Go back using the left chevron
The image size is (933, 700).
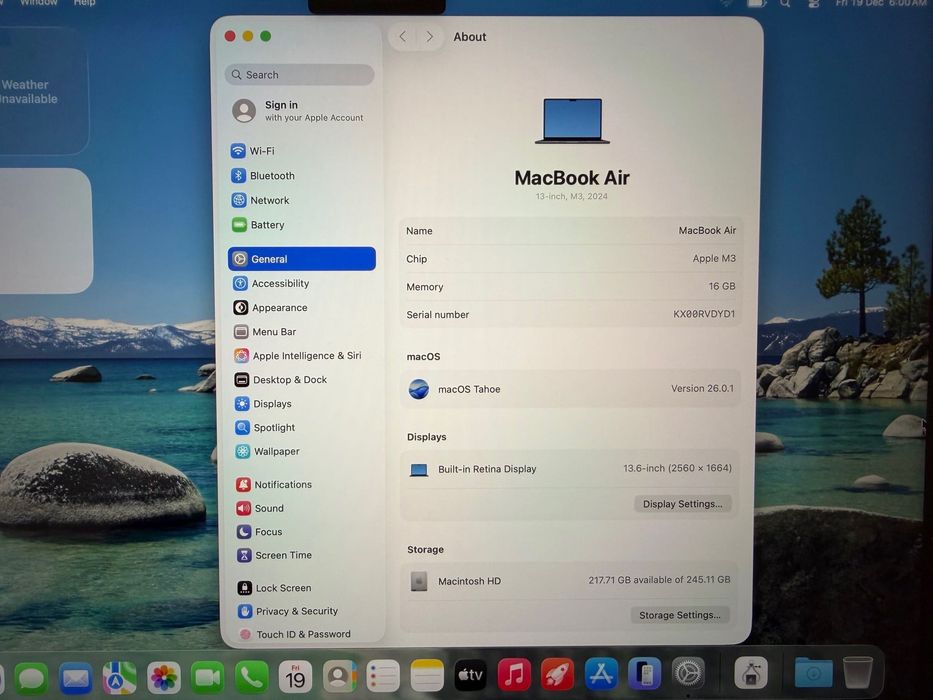click(x=403, y=37)
